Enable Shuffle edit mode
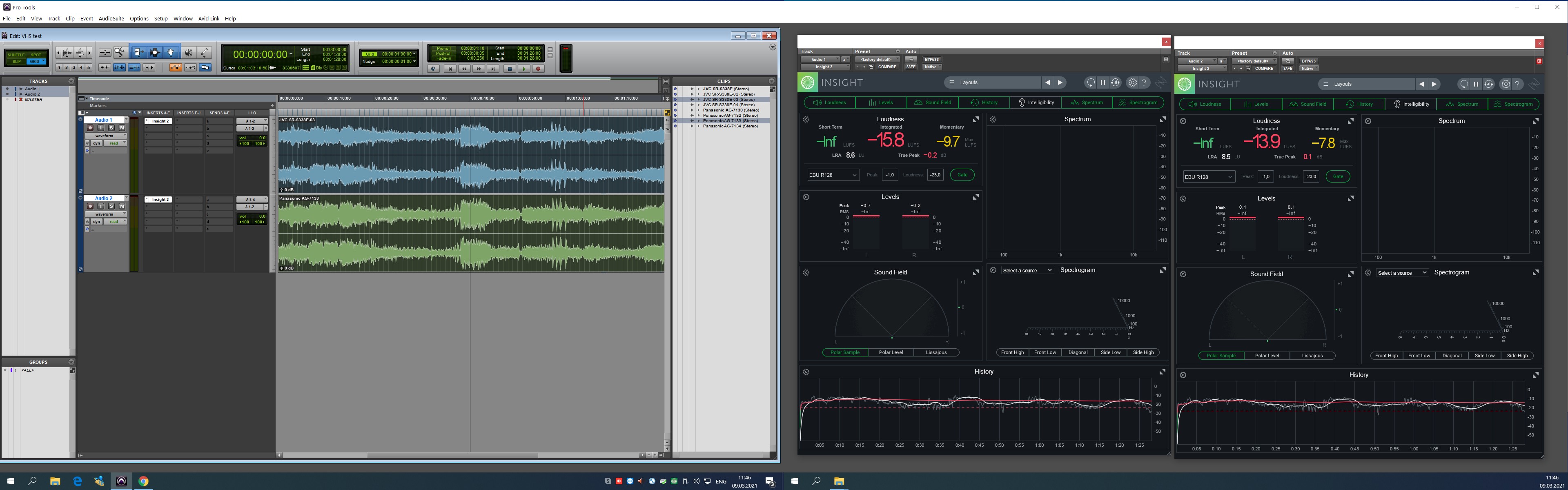The image size is (1568, 490). [x=16, y=55]
